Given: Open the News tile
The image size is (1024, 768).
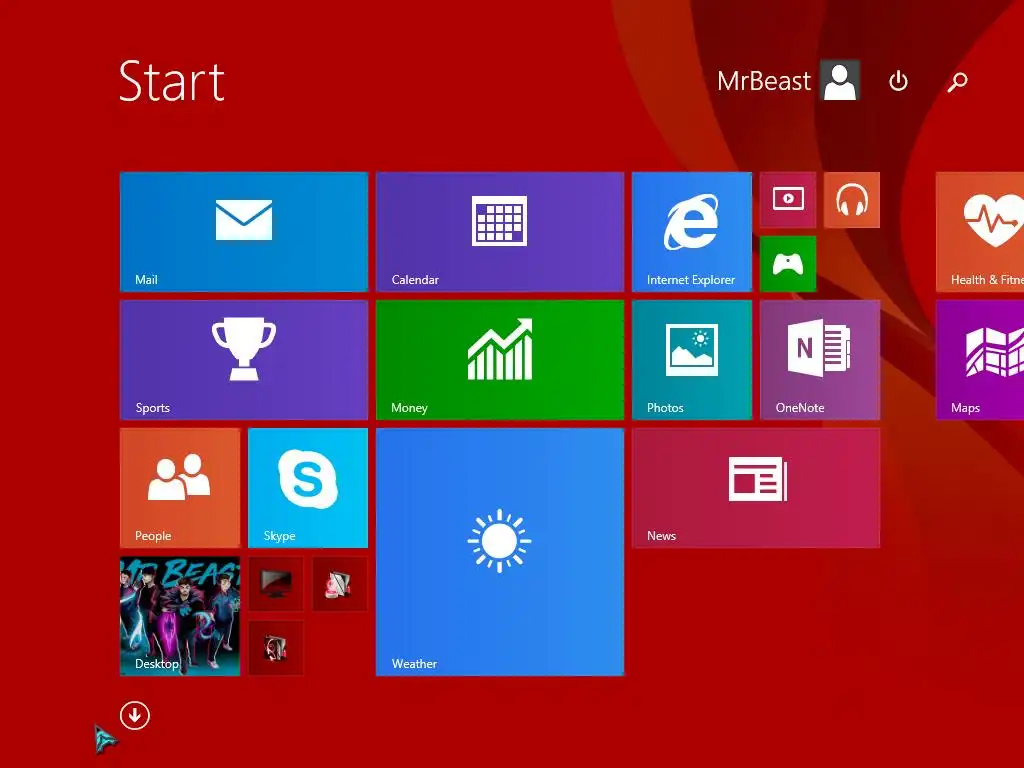Looking at the screenshot, I should point(756,488).
